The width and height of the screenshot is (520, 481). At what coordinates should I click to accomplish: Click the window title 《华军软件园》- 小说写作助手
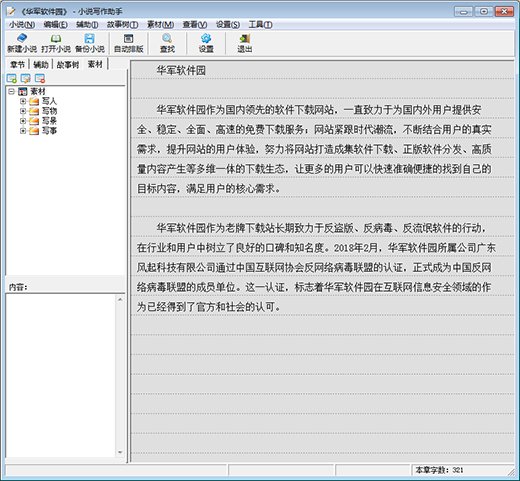[x=71, y=11]
